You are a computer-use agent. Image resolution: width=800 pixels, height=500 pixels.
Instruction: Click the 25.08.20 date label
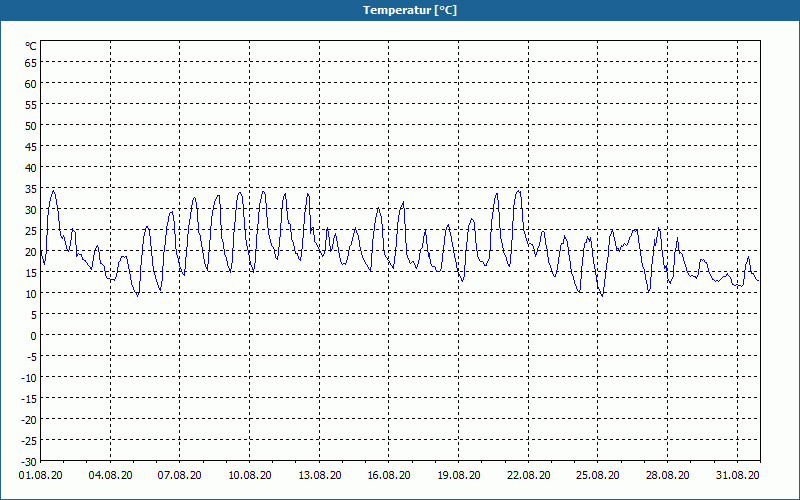click(597, 475)
